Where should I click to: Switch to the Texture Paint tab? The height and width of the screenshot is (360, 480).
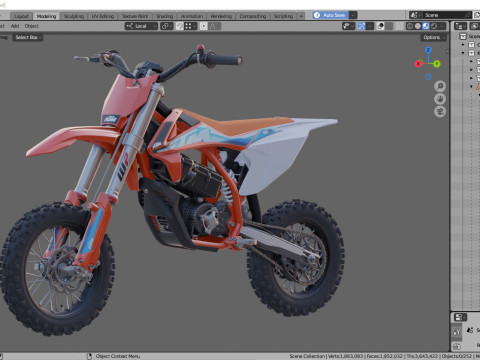pos(135,16)
